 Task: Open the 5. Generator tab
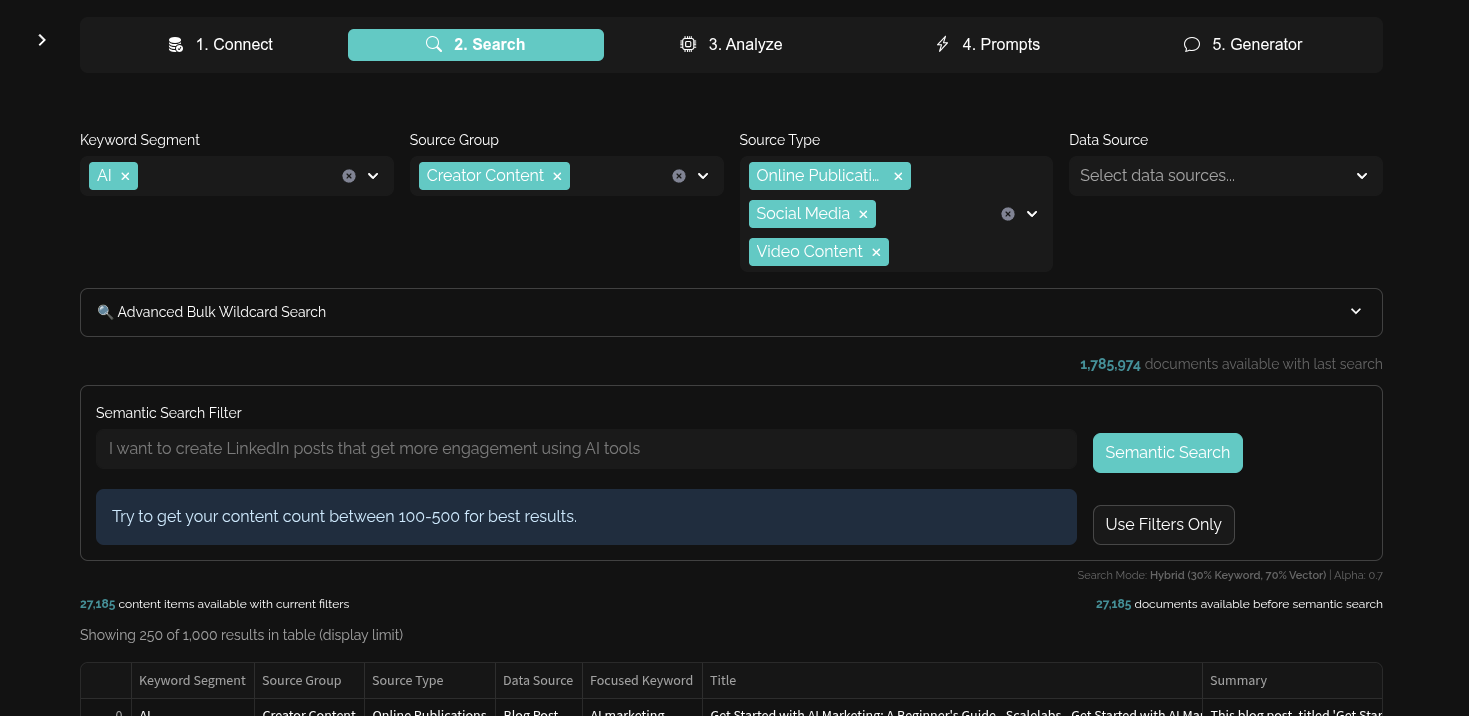point(1243,45)
